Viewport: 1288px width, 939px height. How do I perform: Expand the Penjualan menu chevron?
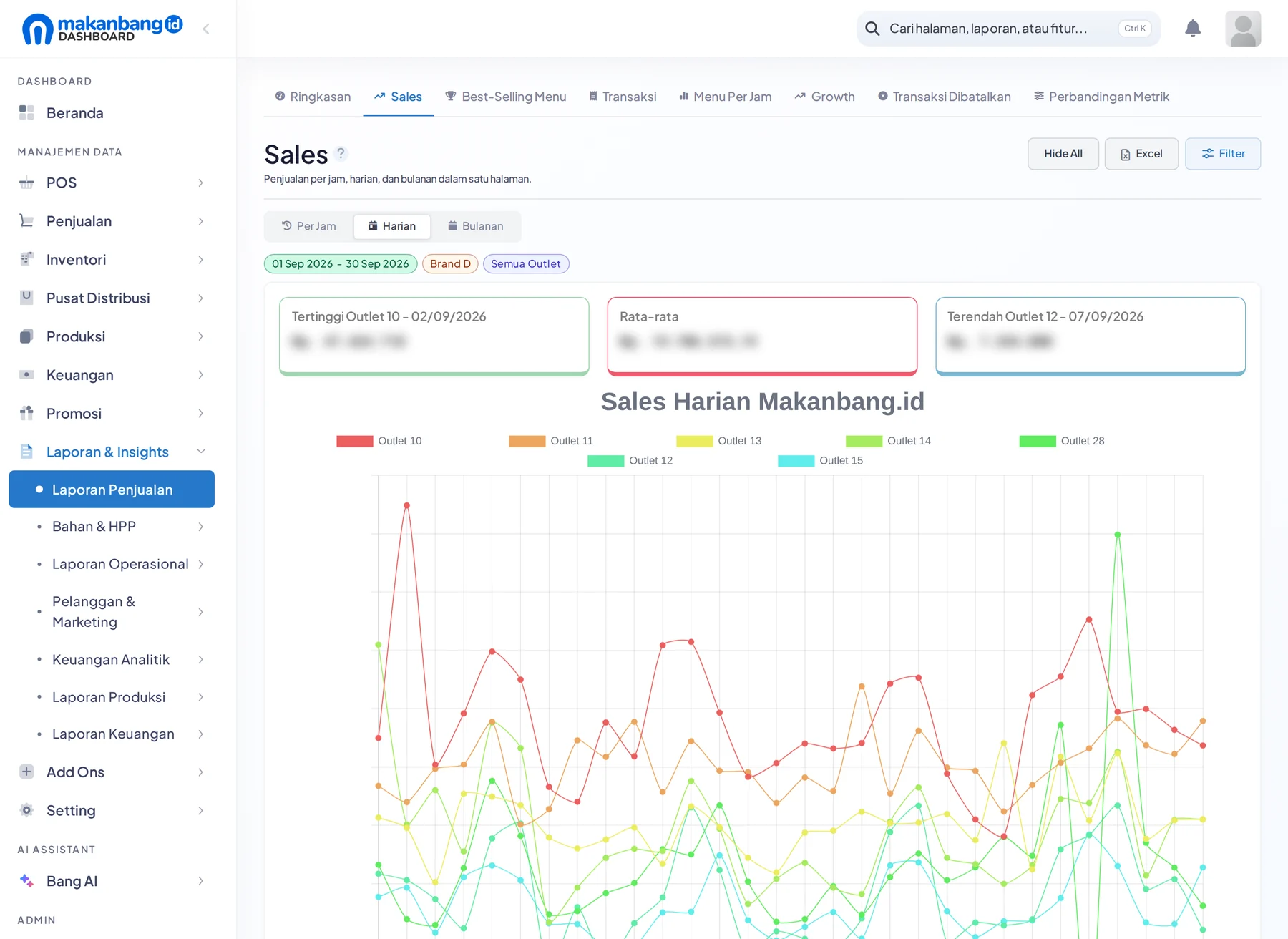(x=201, y=221)
